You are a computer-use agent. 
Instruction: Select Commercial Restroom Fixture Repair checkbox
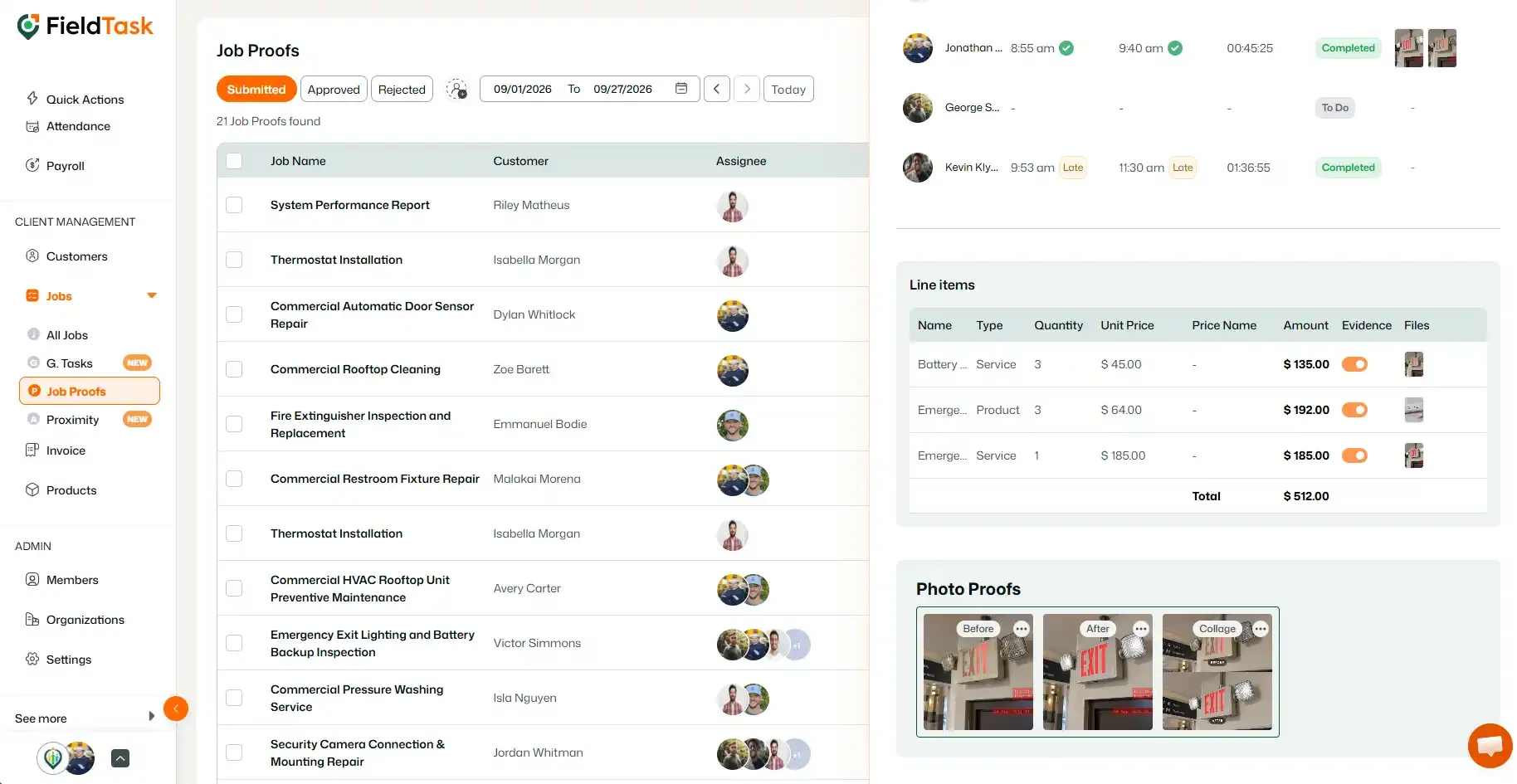[x=234, y=479]
